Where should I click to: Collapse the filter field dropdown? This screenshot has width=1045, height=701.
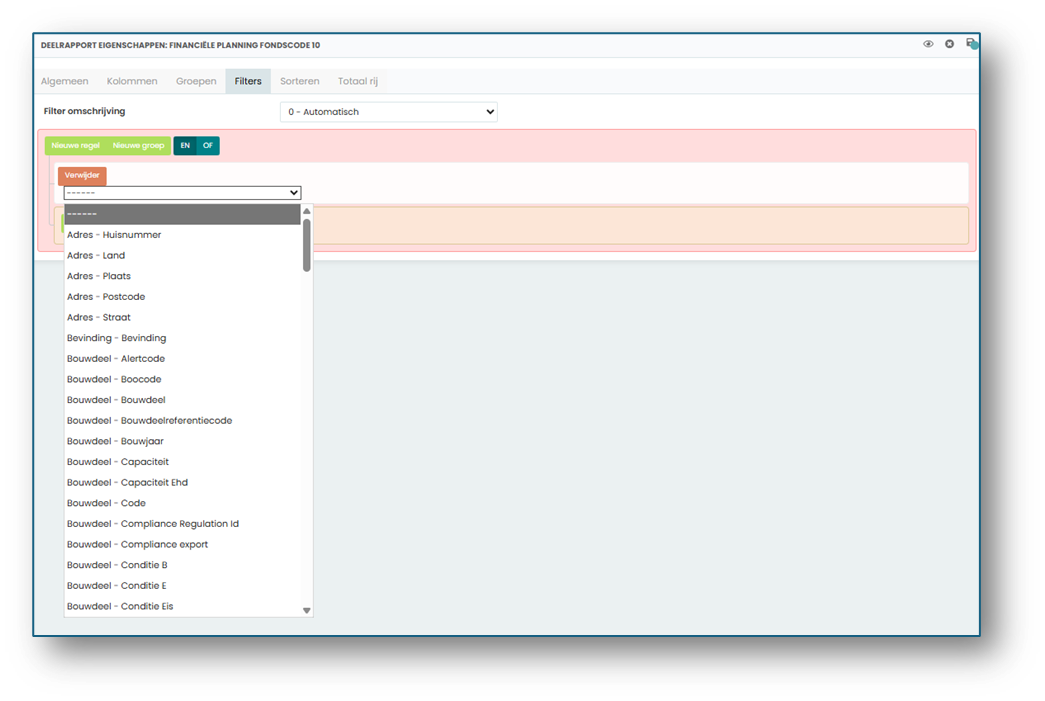coord(182,193)
